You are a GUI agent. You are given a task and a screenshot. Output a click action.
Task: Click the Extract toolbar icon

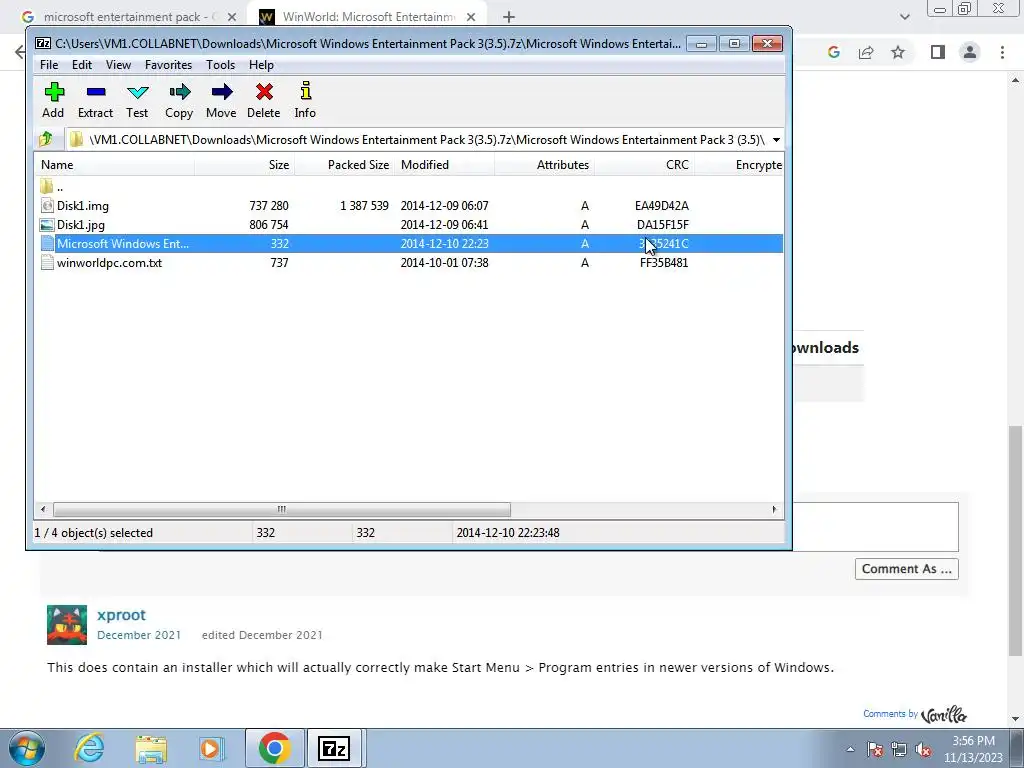(x=95, y=92)
